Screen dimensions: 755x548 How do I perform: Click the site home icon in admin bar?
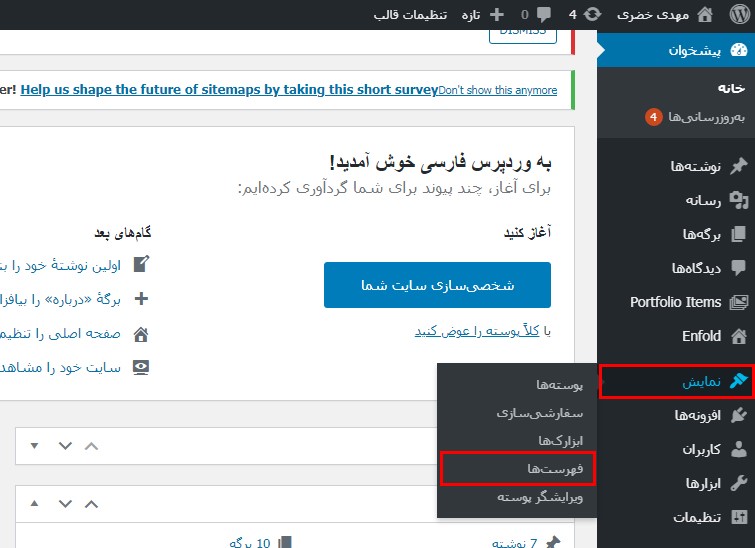[x=705, y=15]
